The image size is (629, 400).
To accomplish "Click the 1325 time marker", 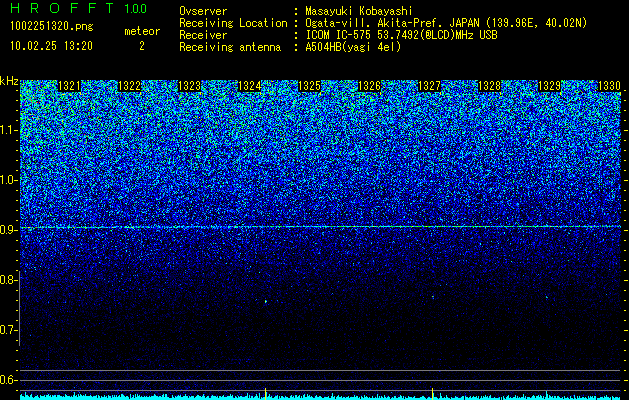I will point(309,86).
